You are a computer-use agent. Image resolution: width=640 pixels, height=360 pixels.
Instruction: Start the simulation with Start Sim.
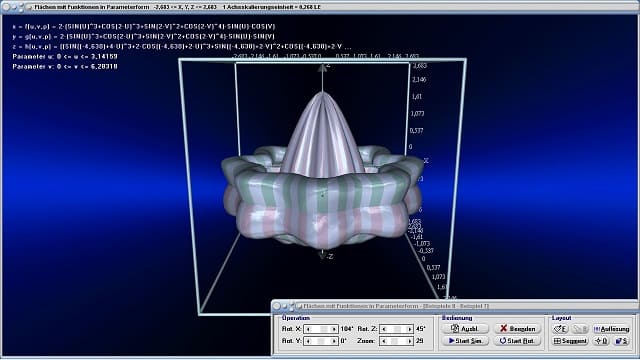pos(465,341)
